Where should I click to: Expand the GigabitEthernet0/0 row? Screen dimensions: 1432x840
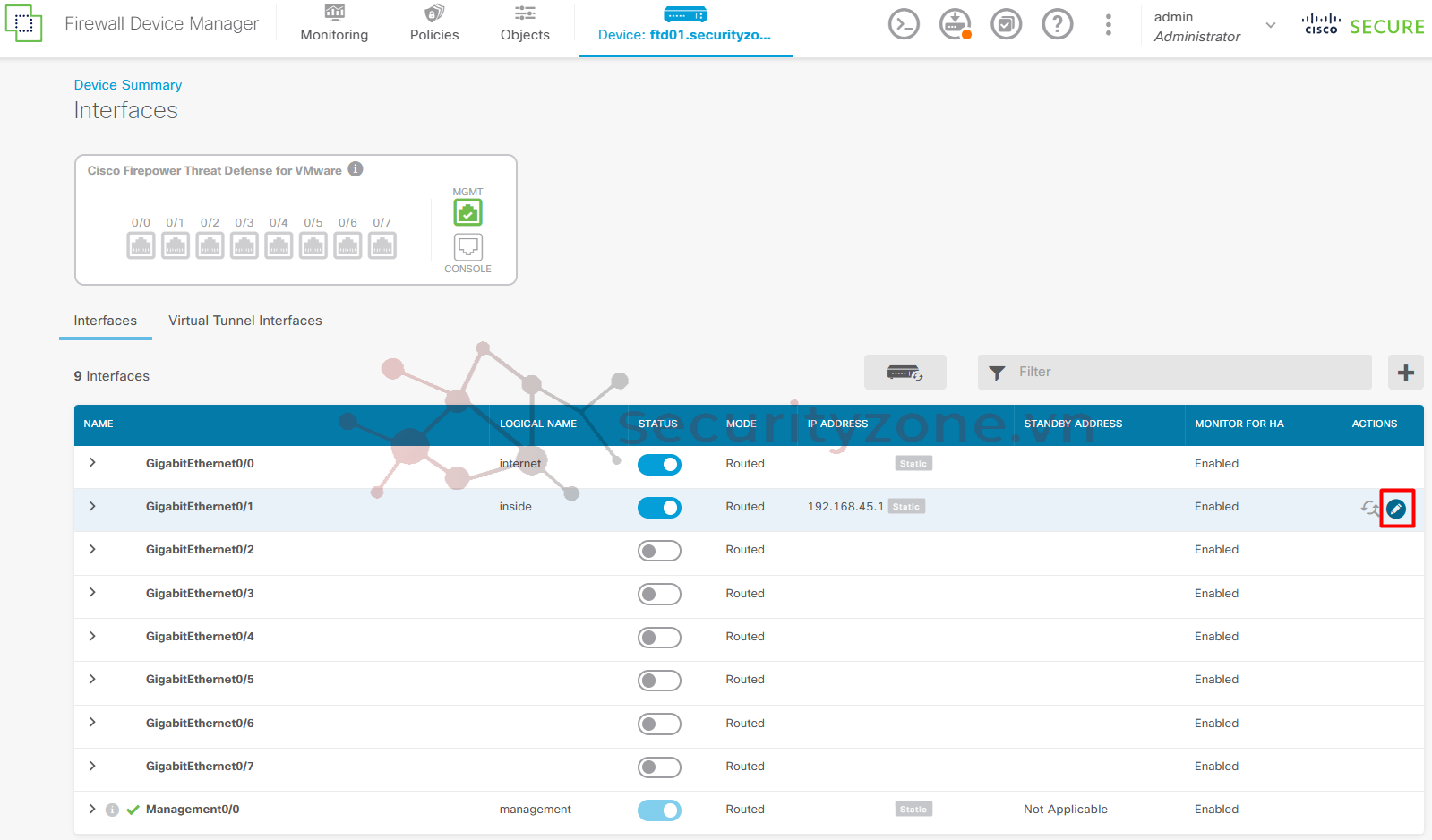click(x=92, y=463)
